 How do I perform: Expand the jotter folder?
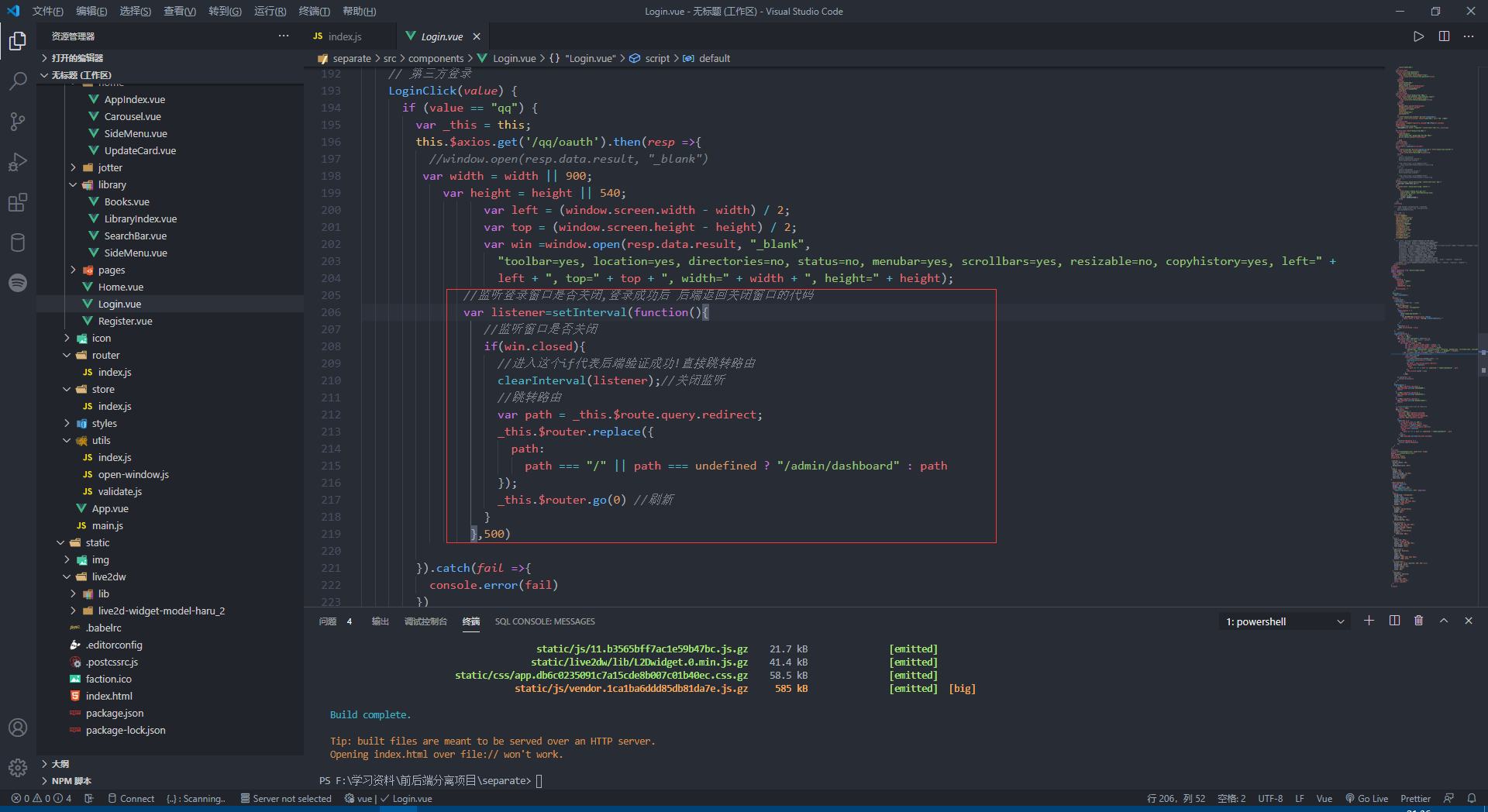tap(110, 167)
